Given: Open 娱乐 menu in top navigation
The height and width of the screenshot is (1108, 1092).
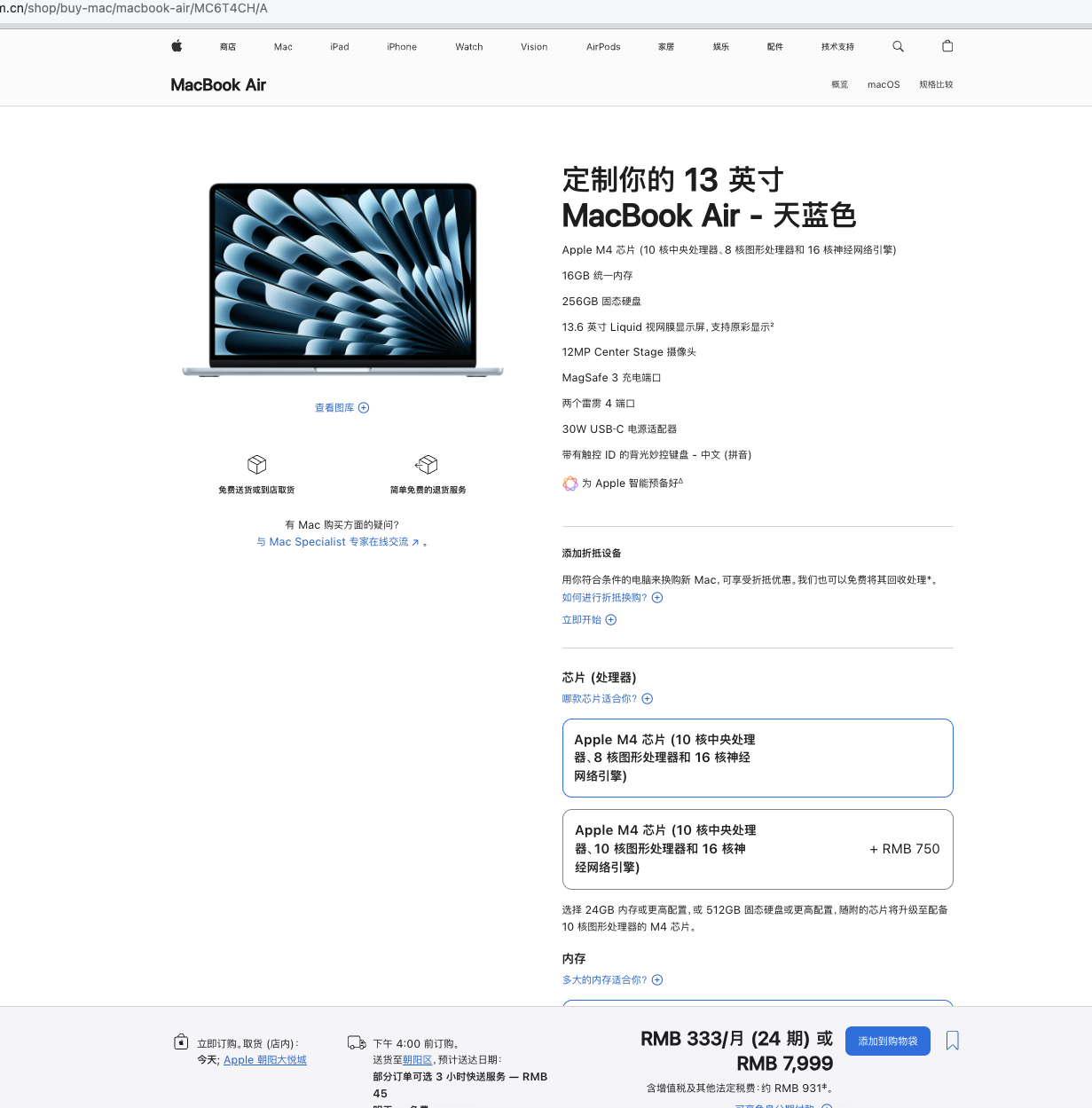Looking at the screenshot, I should point(721,47).
